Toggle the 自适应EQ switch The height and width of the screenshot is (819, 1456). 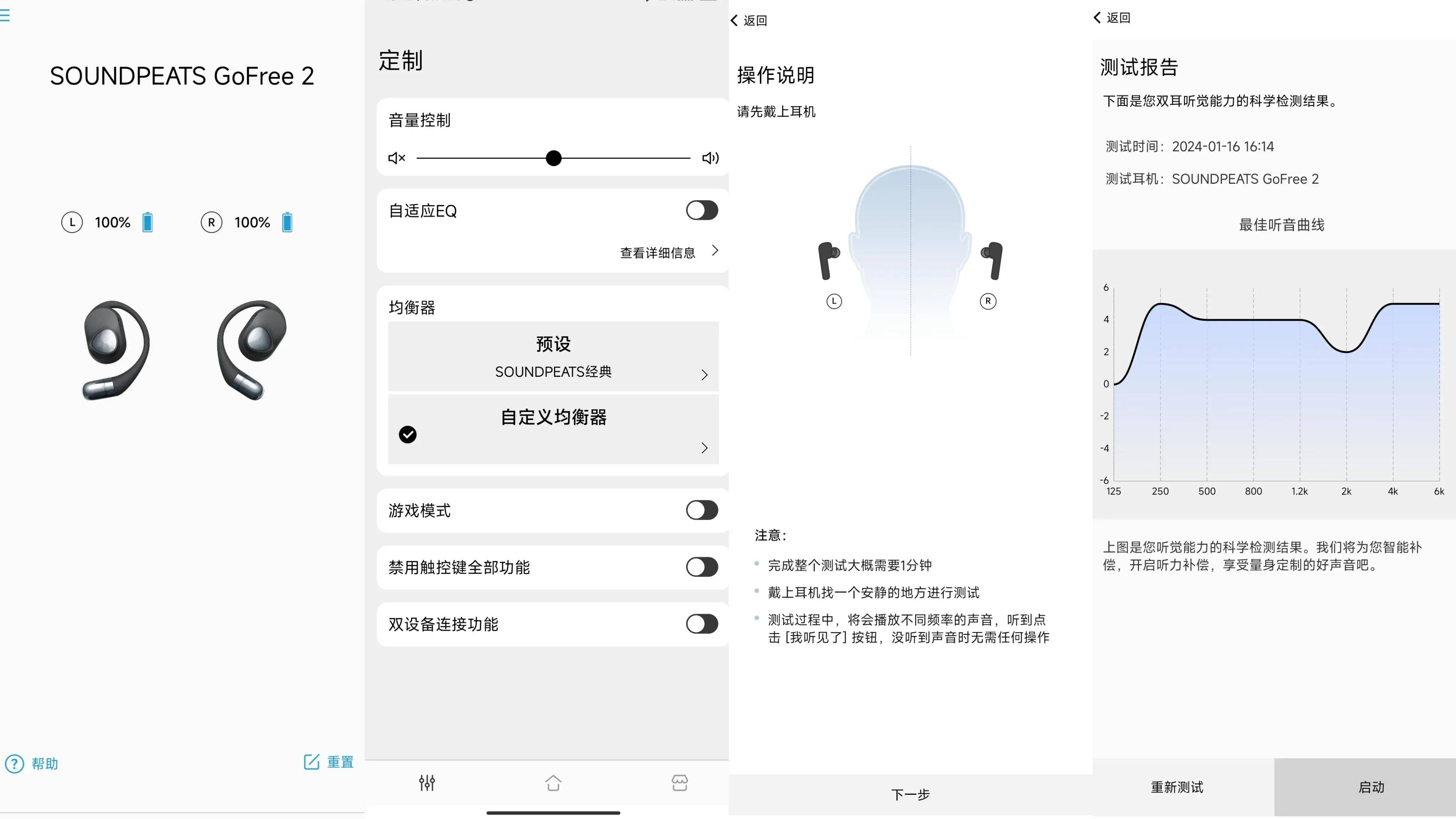tap(702, 210)
